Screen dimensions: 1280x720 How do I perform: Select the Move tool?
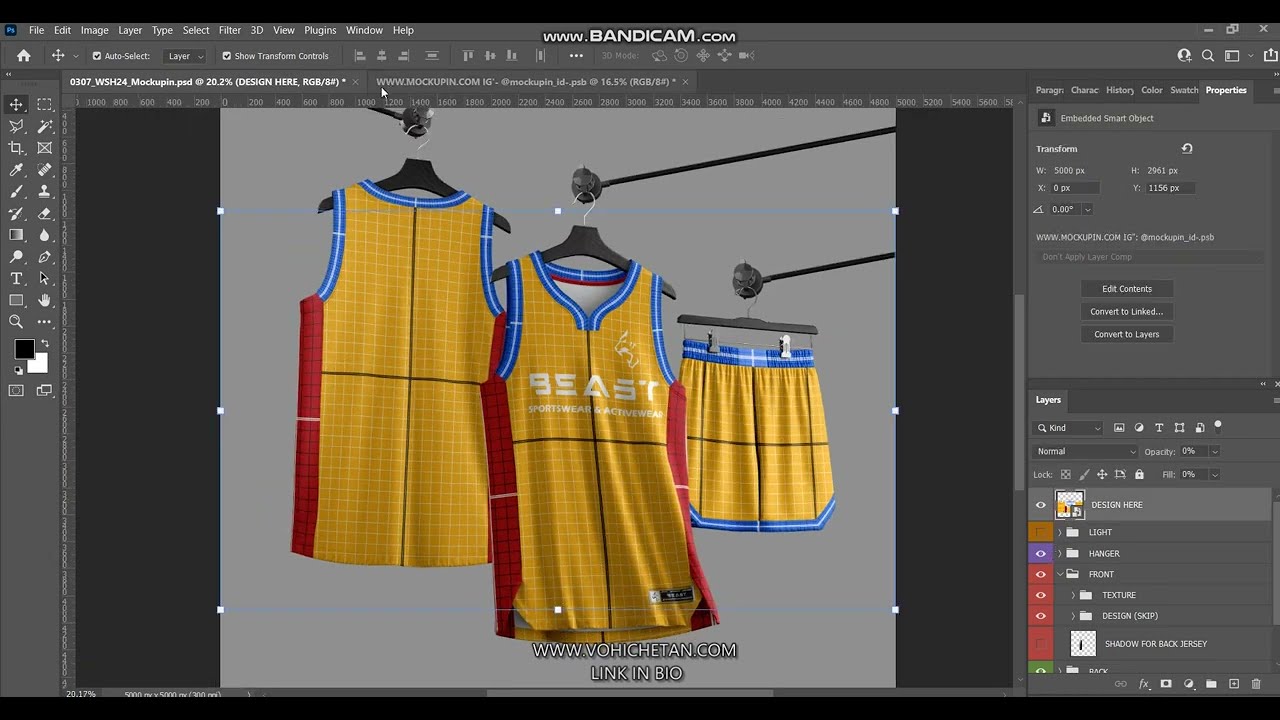(16, 104)
